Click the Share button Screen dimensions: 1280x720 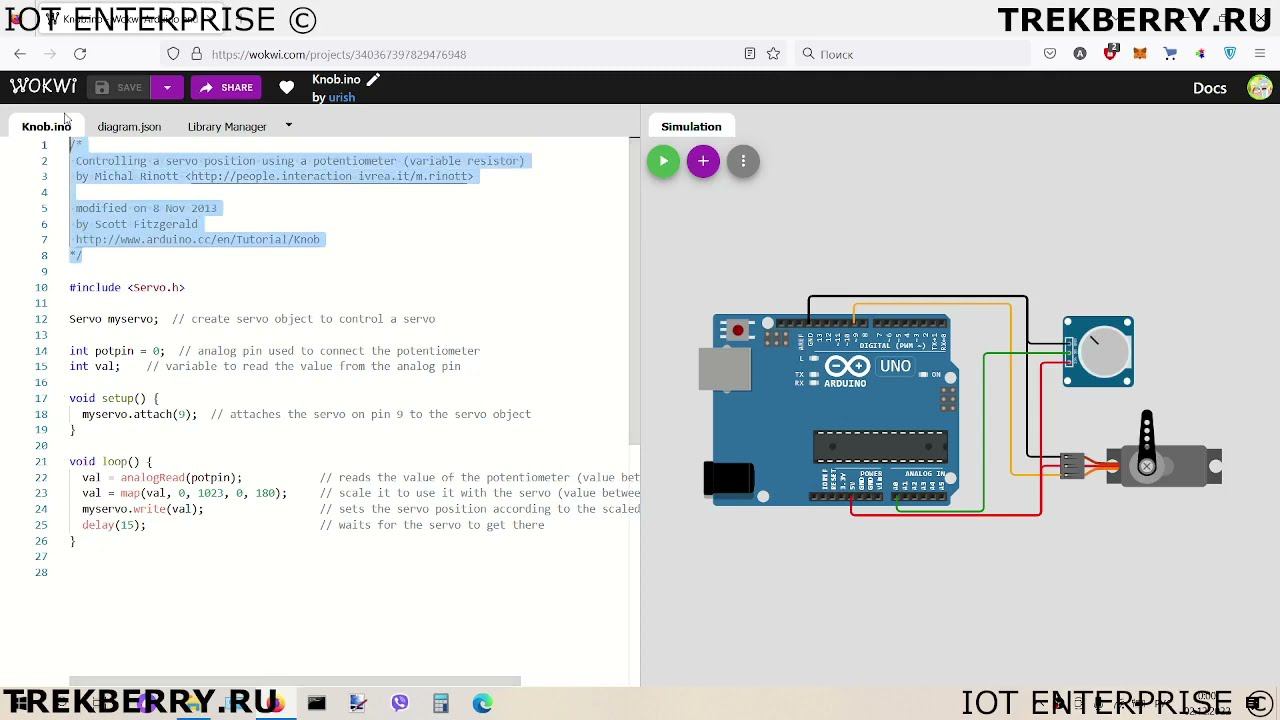(226, 88)
